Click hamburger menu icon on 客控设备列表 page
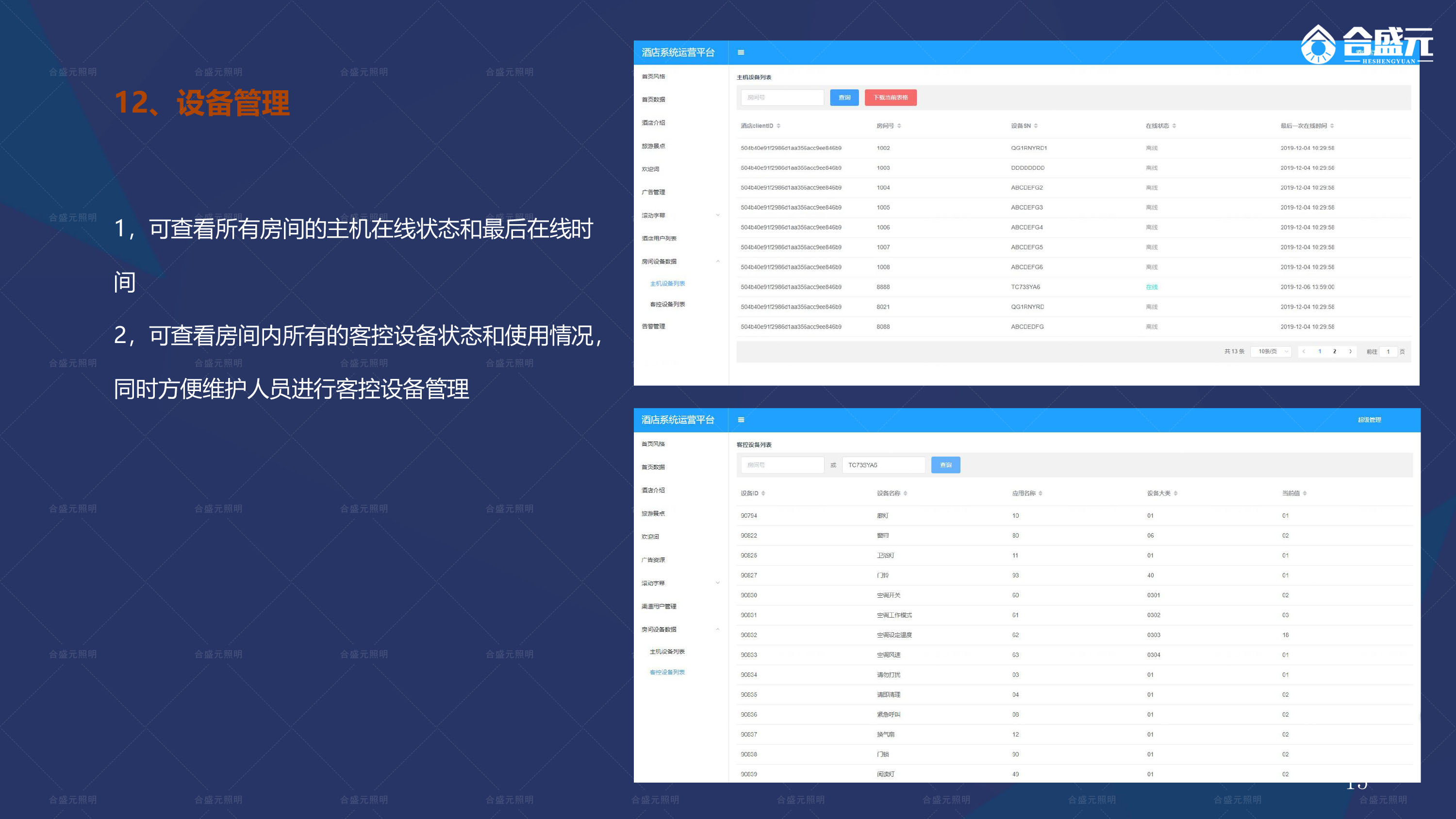This screenshot has width=1456, height=819. 741,420
